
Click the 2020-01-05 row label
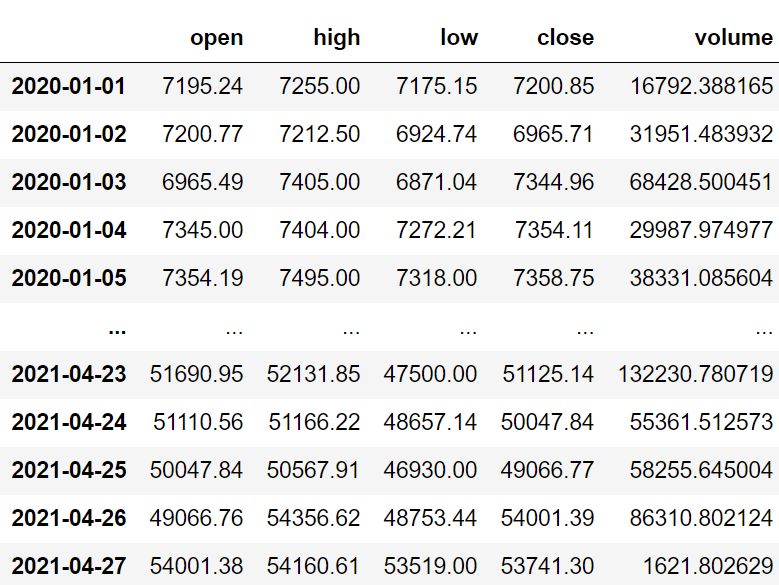69,278
